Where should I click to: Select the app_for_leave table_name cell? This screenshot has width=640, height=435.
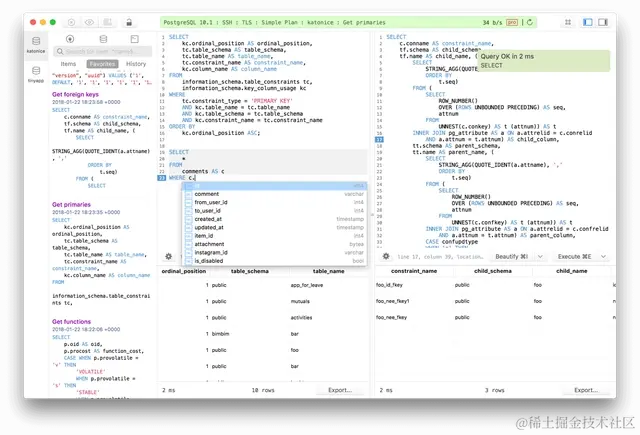coord(307,285)
